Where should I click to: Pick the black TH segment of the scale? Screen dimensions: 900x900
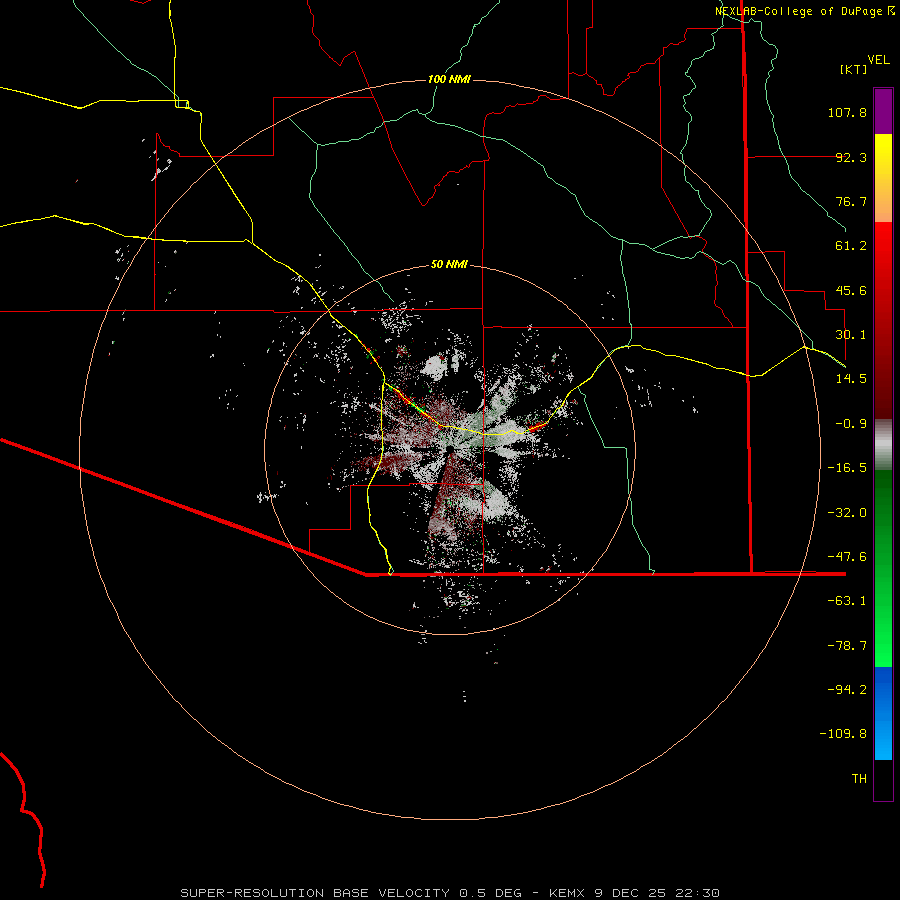click(883, 780)
